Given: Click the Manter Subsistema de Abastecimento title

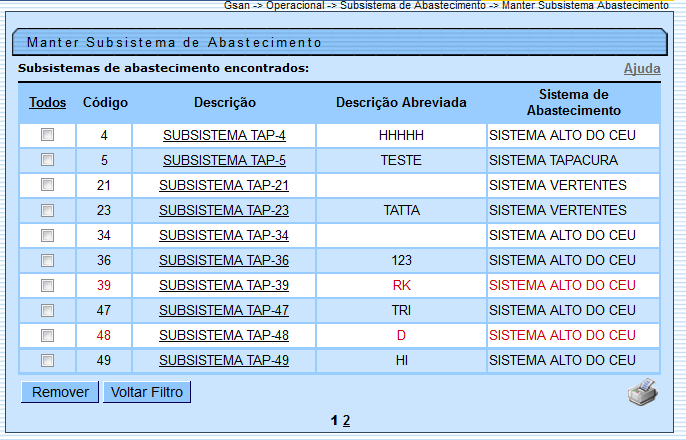Looking at the screenshot, I should (x=174, y=42).
